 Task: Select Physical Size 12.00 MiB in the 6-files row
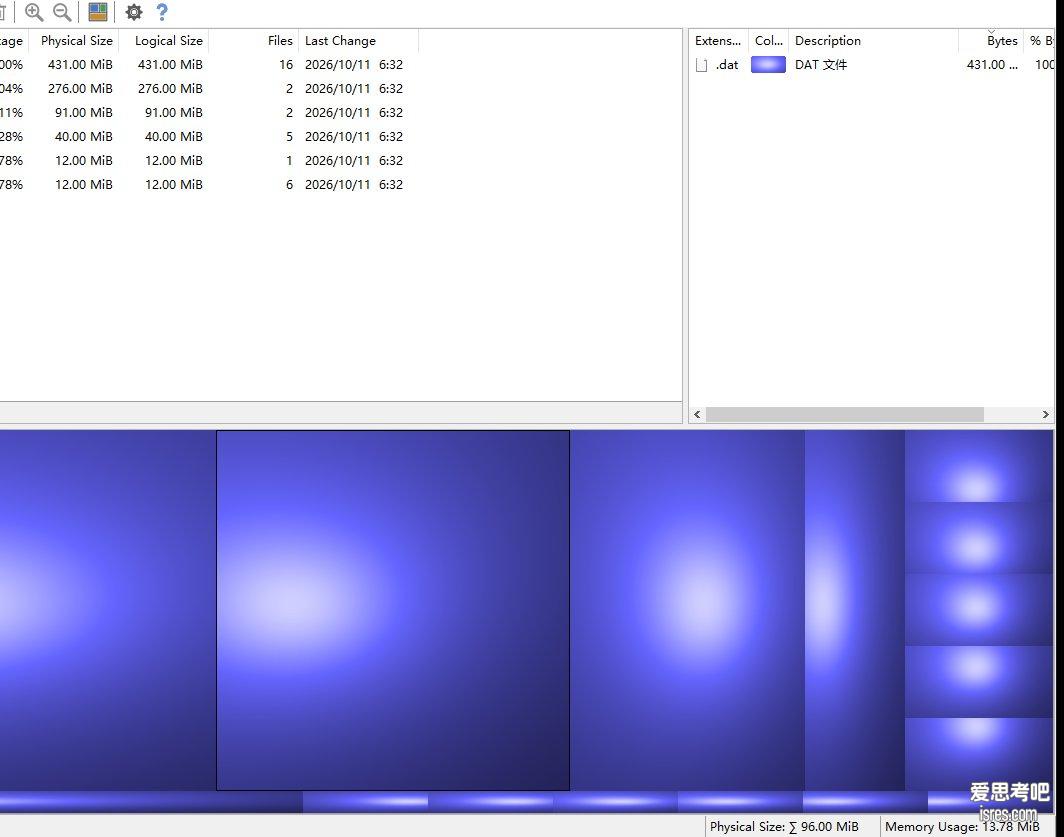83,185
